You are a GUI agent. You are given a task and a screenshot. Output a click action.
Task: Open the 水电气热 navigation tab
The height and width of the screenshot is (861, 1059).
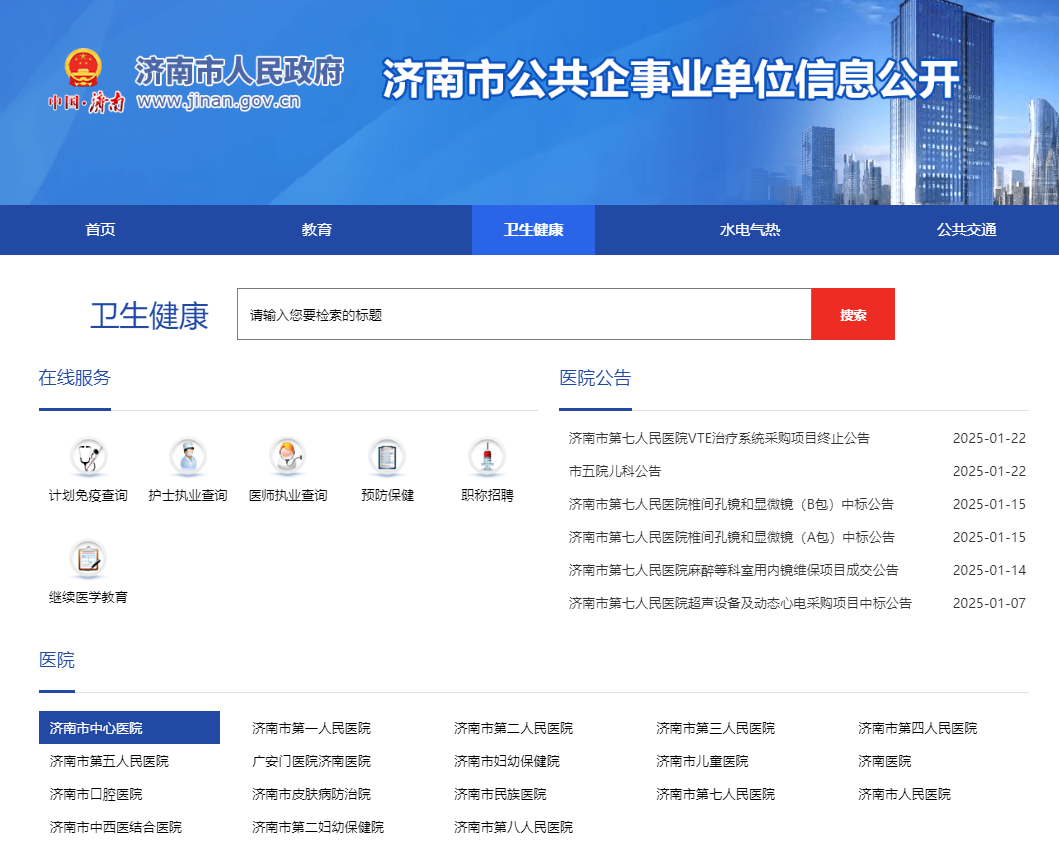click(750, 230)
